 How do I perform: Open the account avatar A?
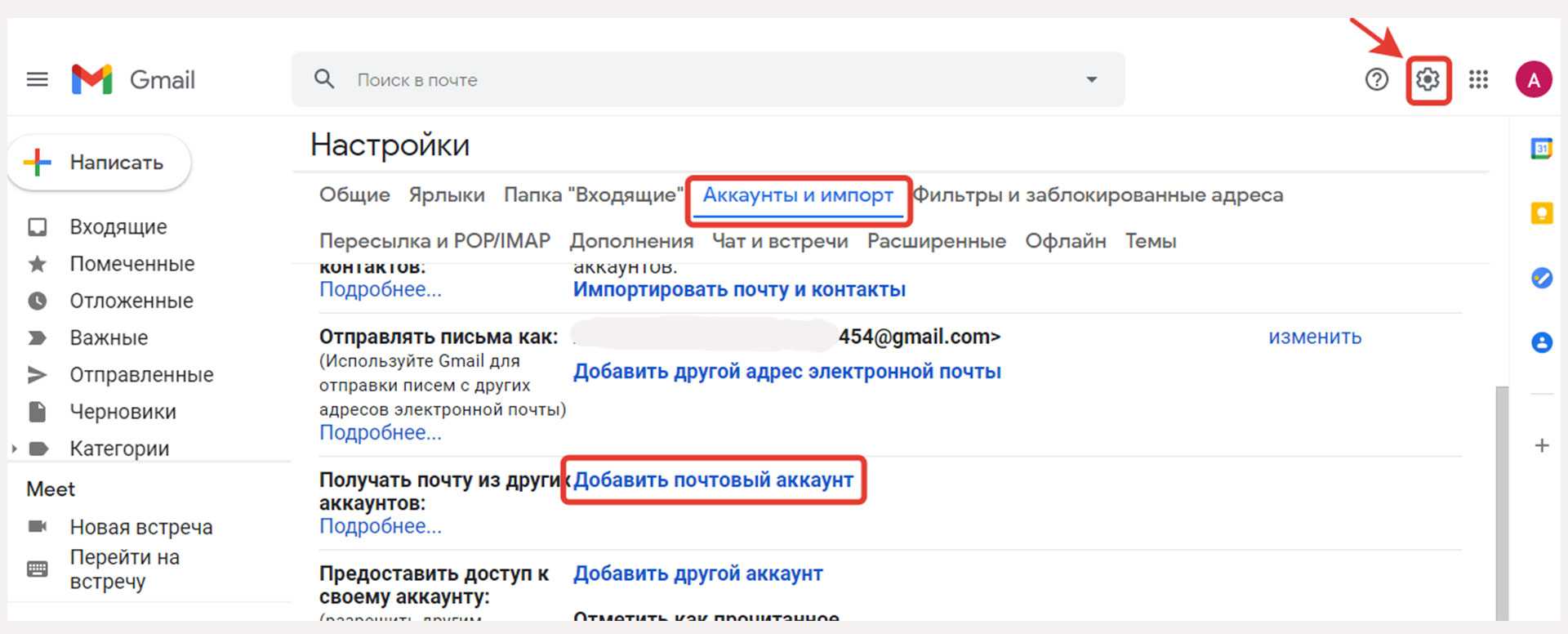pos(1534,79)
